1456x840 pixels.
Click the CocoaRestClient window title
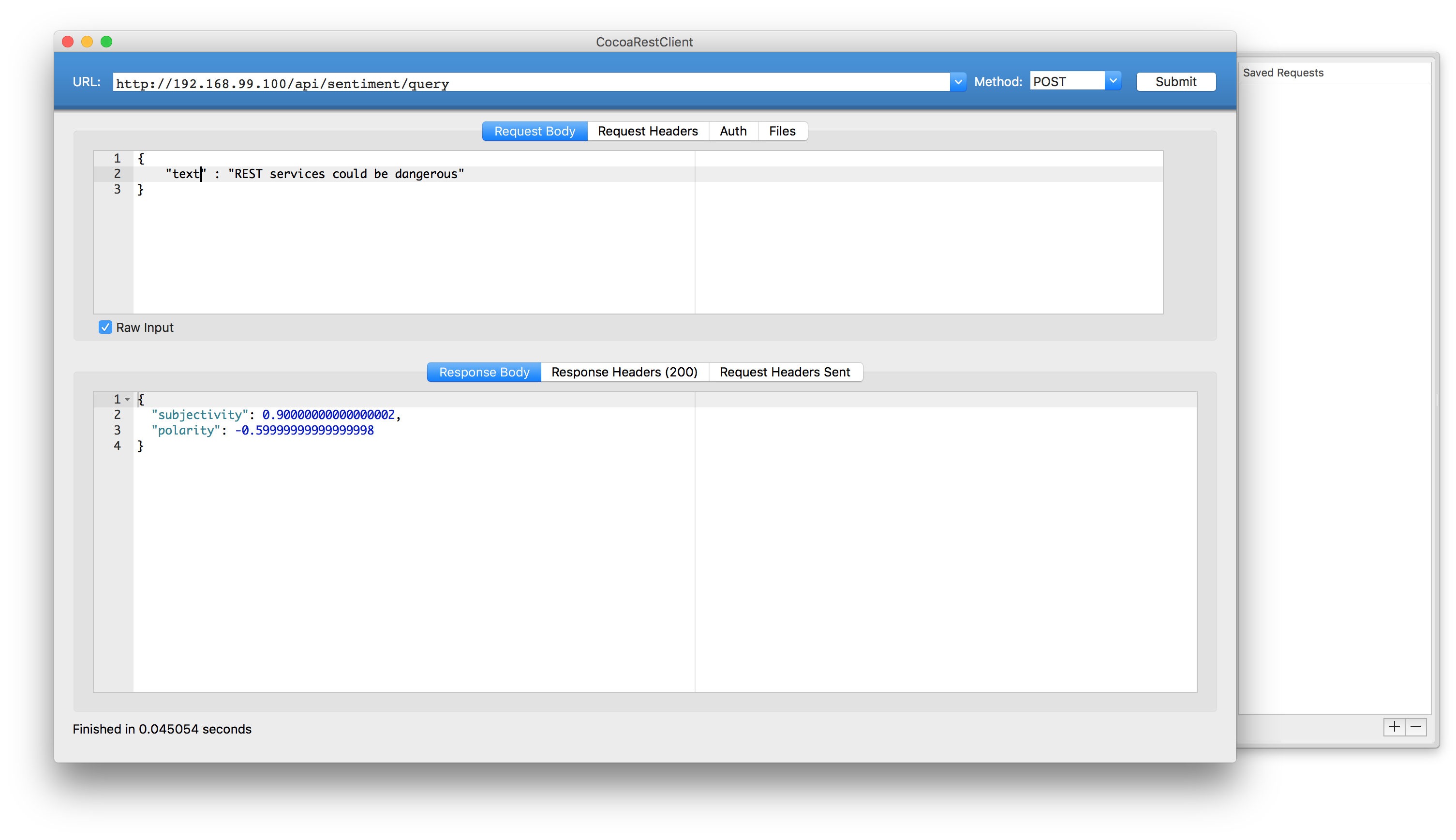644,42
